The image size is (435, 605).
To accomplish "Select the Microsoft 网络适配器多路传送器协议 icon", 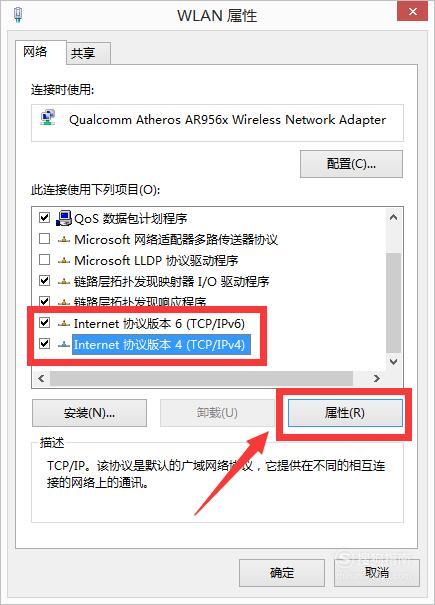I will point(64,240).
